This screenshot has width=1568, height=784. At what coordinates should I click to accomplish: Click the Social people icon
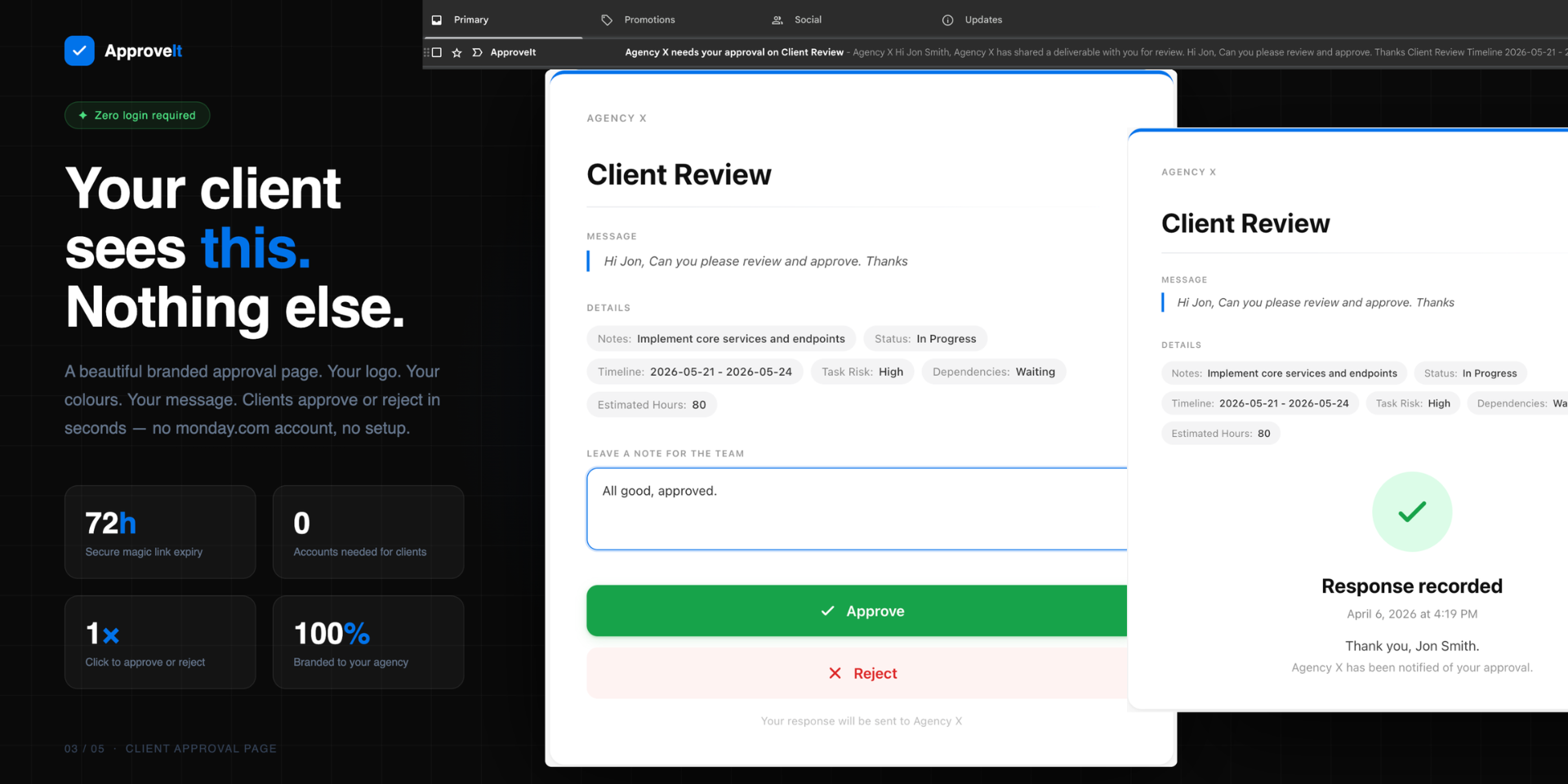coord(777,20)
